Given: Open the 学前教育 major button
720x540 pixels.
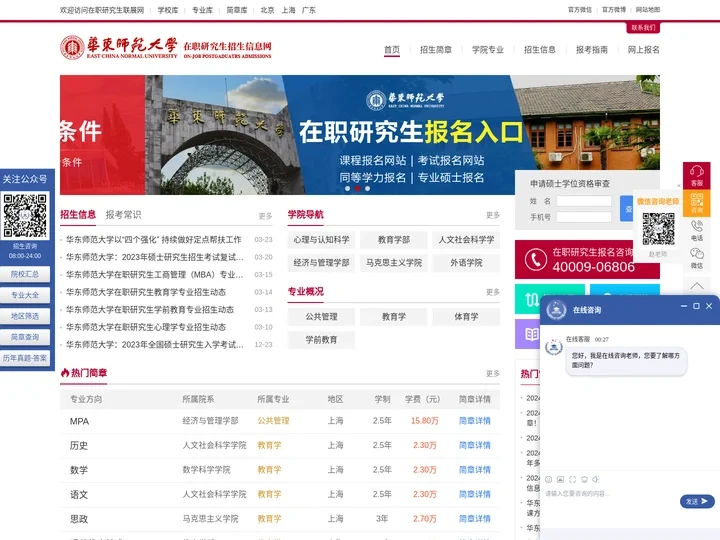Looking at the screenshot, I should pyautogui.click(x=321, y=340).
